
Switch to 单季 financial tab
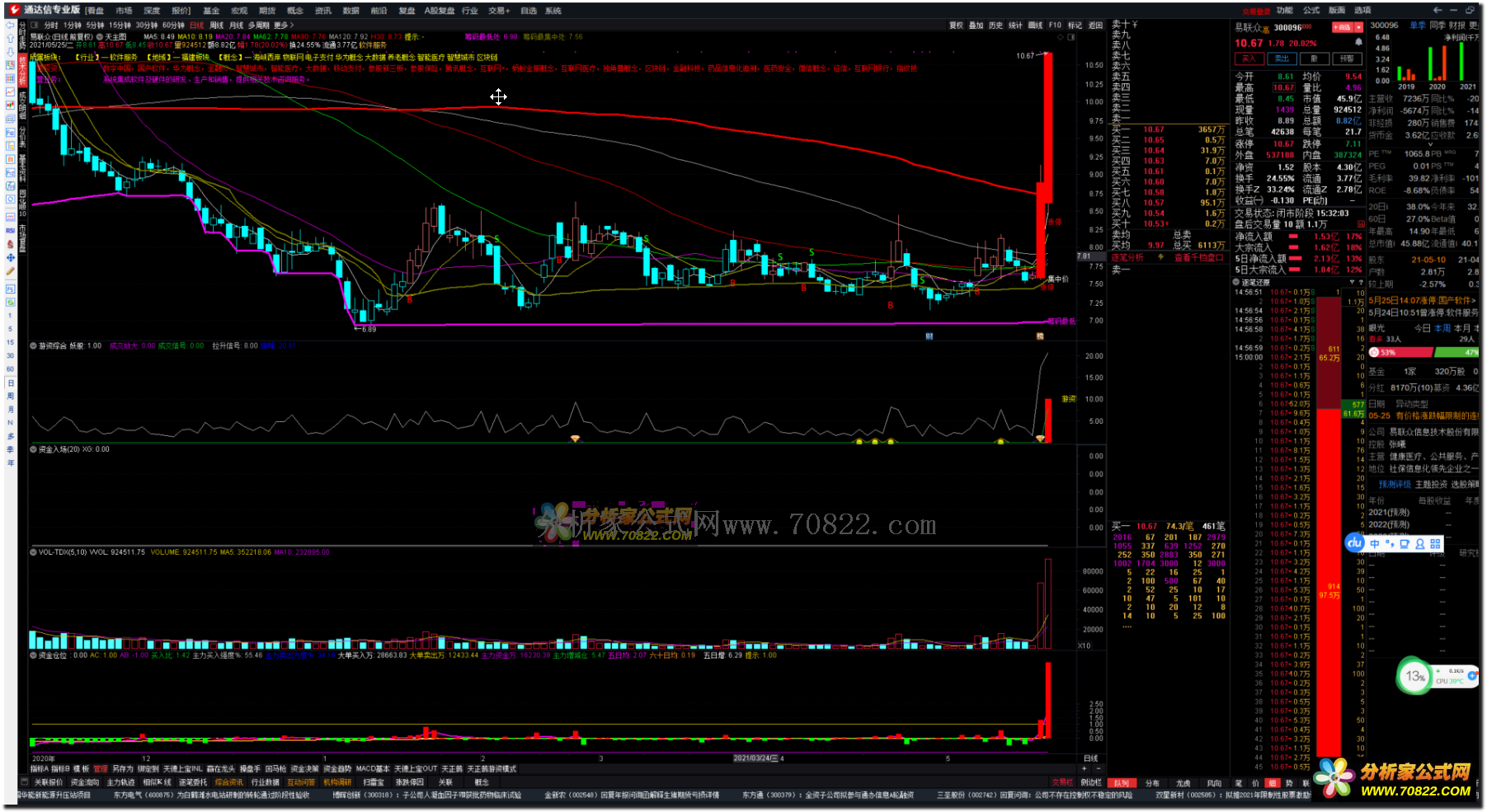(x=1418, y=26)
